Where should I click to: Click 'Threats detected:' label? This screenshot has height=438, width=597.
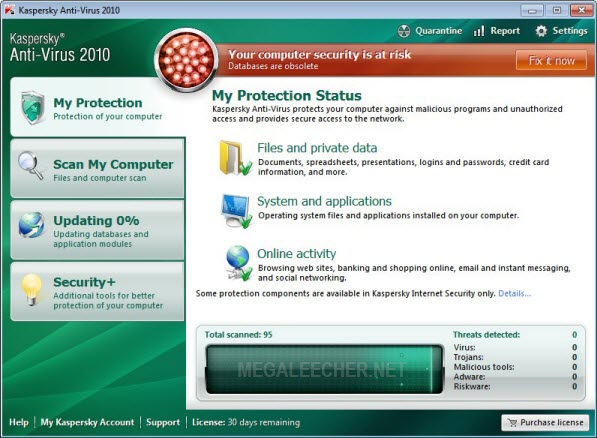coord(486,335)
